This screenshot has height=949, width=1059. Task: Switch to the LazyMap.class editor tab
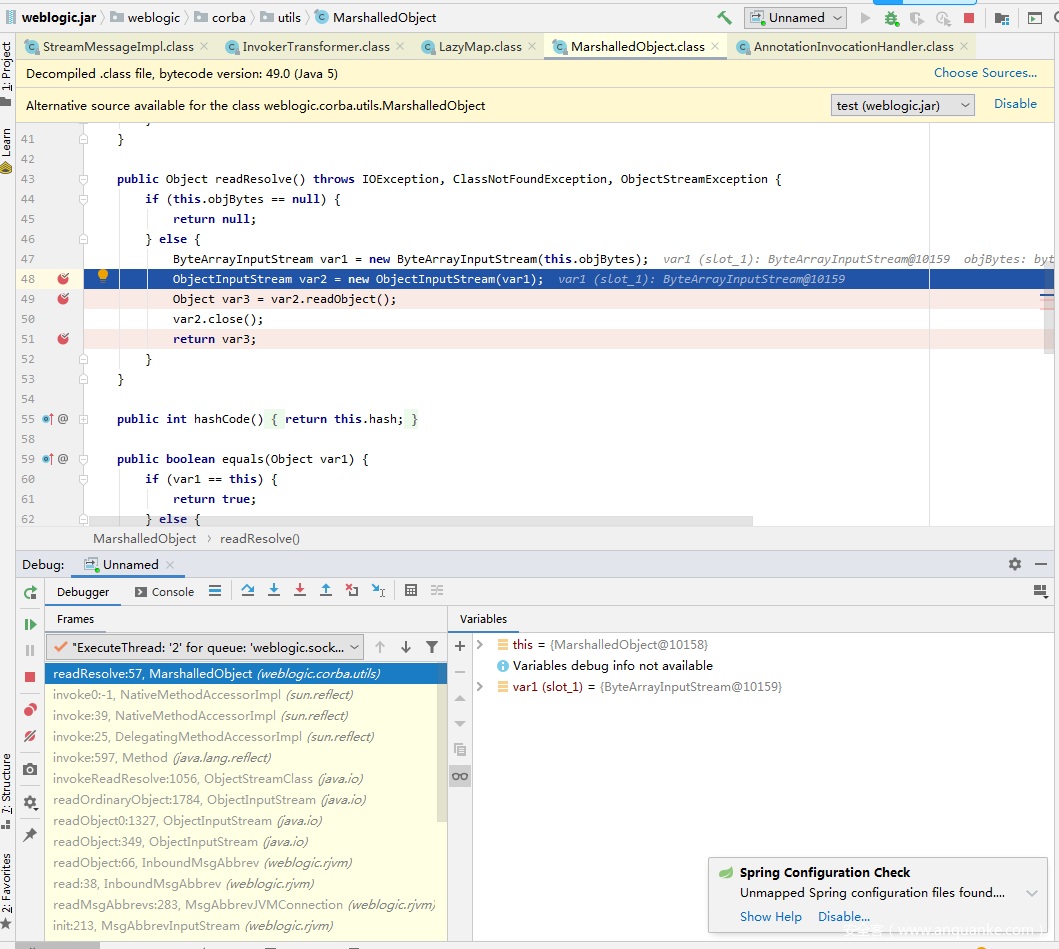(479, 47)
